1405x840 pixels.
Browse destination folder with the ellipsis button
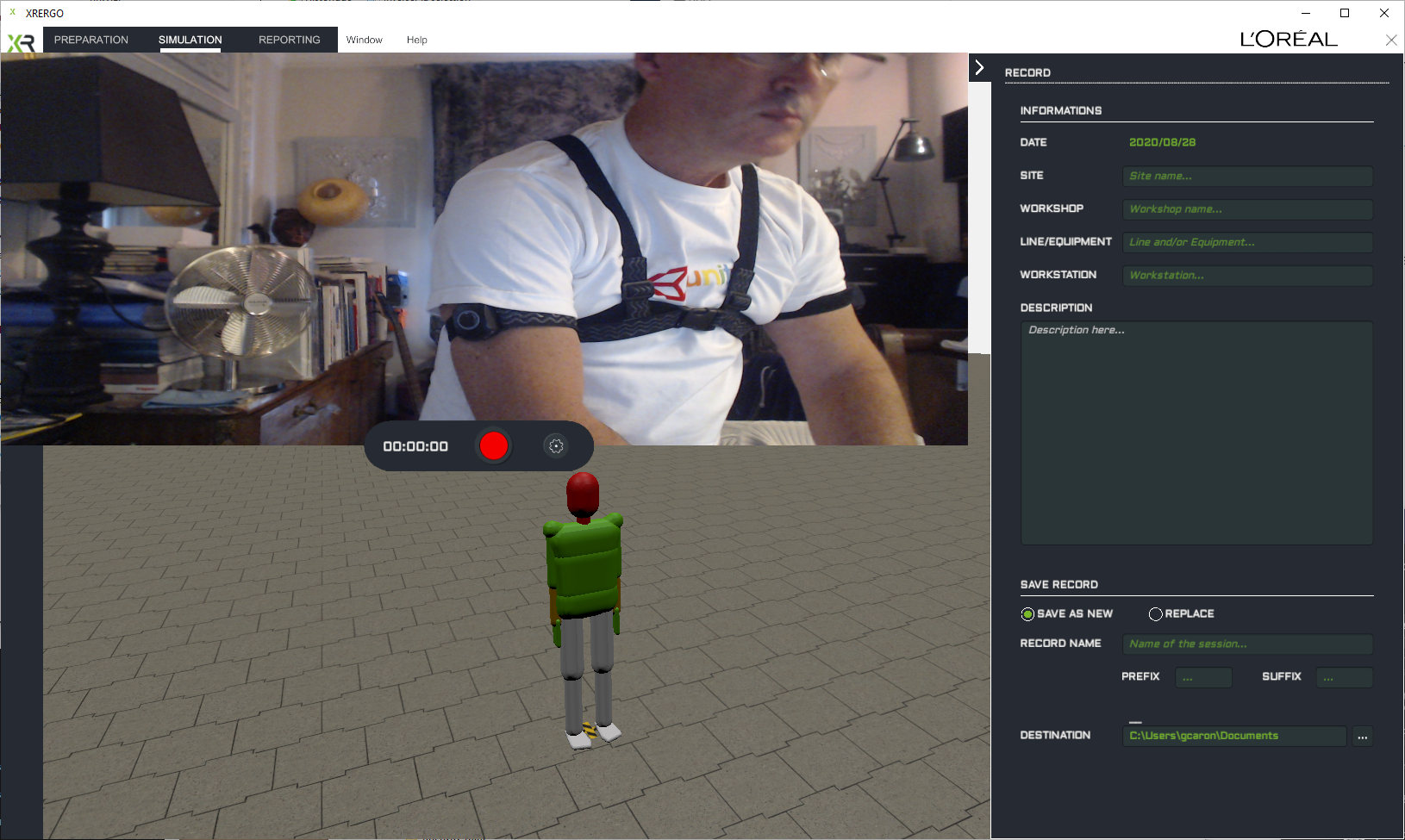point(1363,737)
